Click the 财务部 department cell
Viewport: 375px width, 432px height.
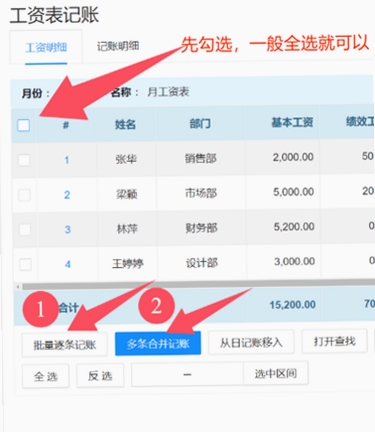point(201,228)
